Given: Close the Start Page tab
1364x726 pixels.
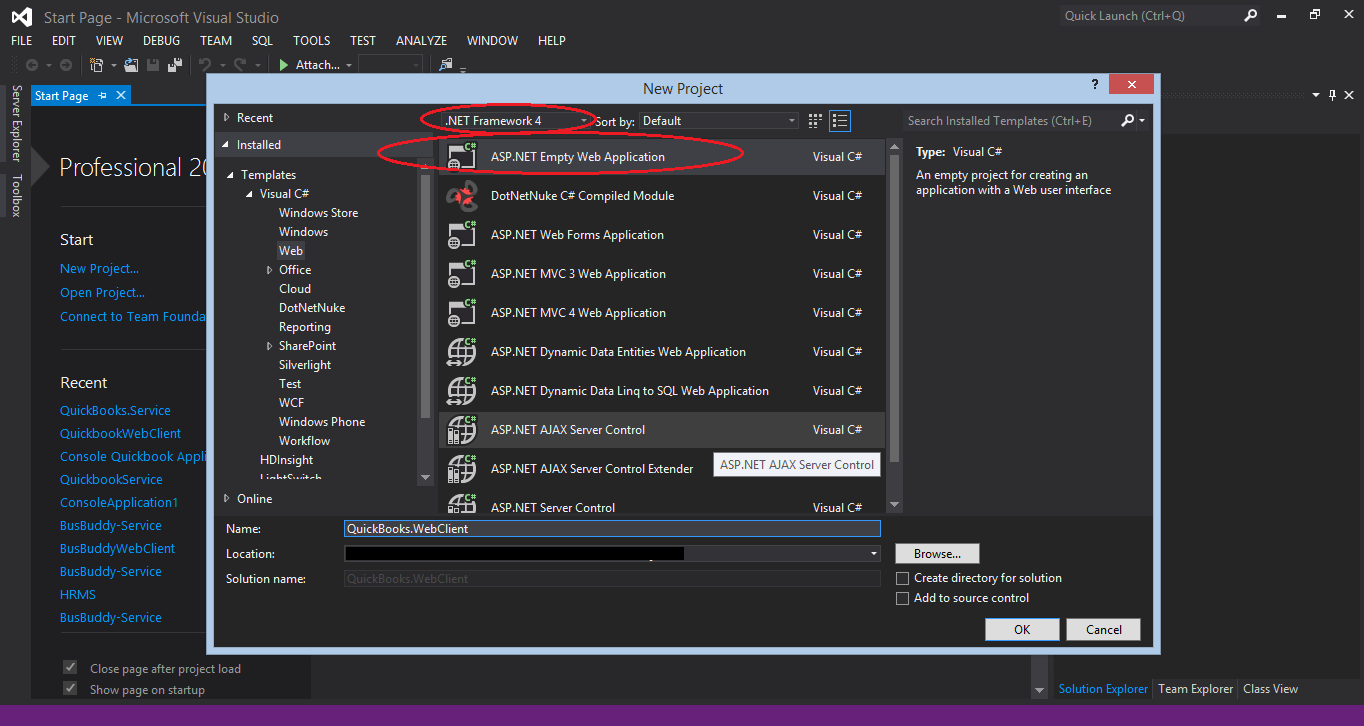Looking at the screenshot, I should point(121,95).
